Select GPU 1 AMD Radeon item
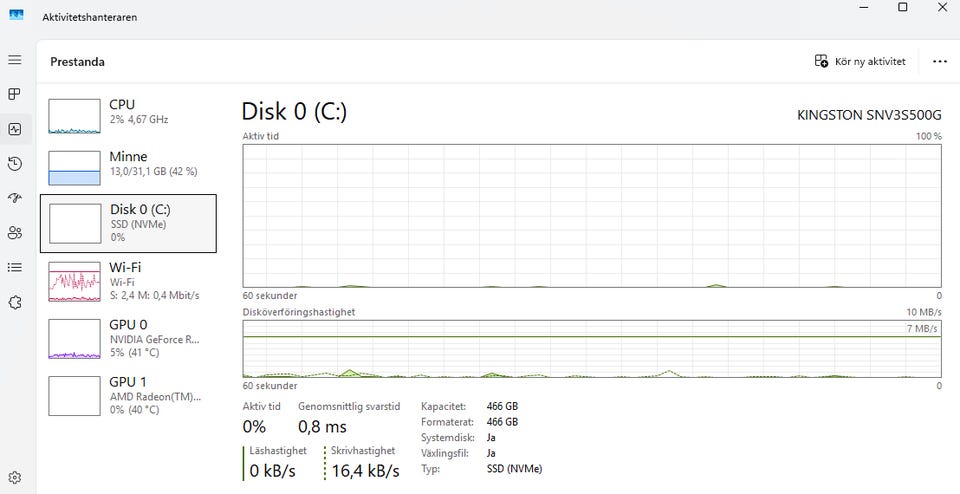This screenshot has height=494, width=960. pos(128,396)
